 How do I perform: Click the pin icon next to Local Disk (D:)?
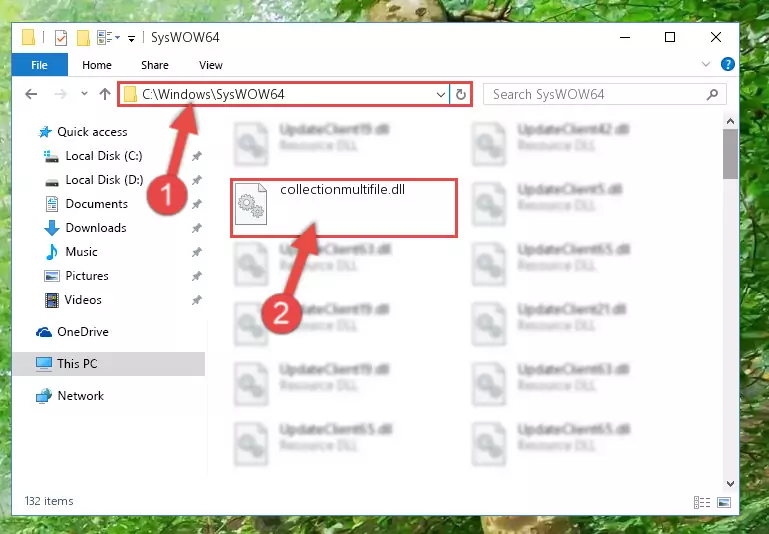tap(196, 180)
